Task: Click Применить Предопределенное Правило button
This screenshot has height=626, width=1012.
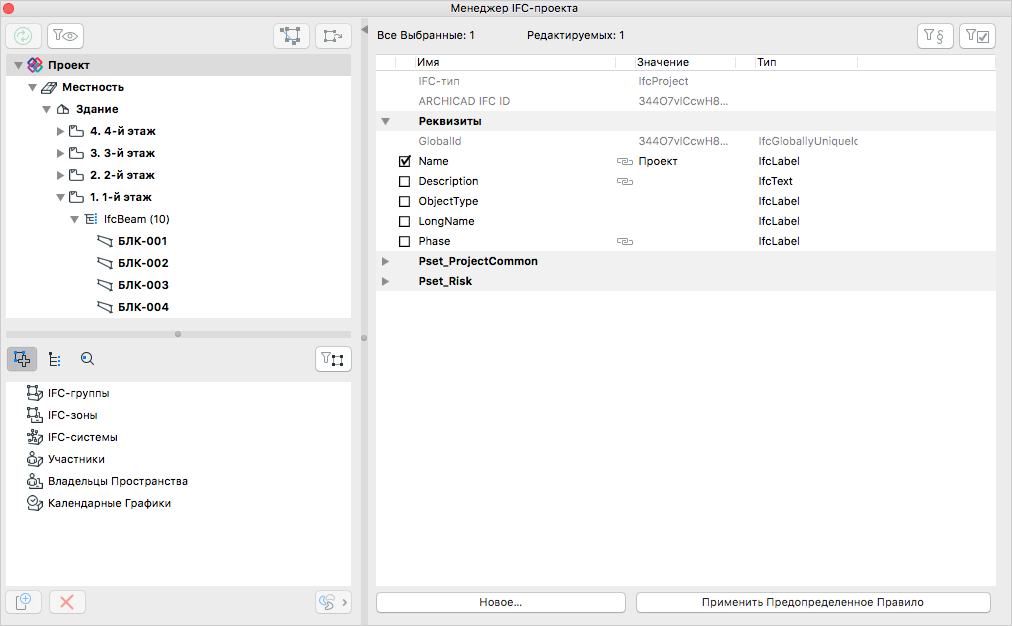Action: 813,602
